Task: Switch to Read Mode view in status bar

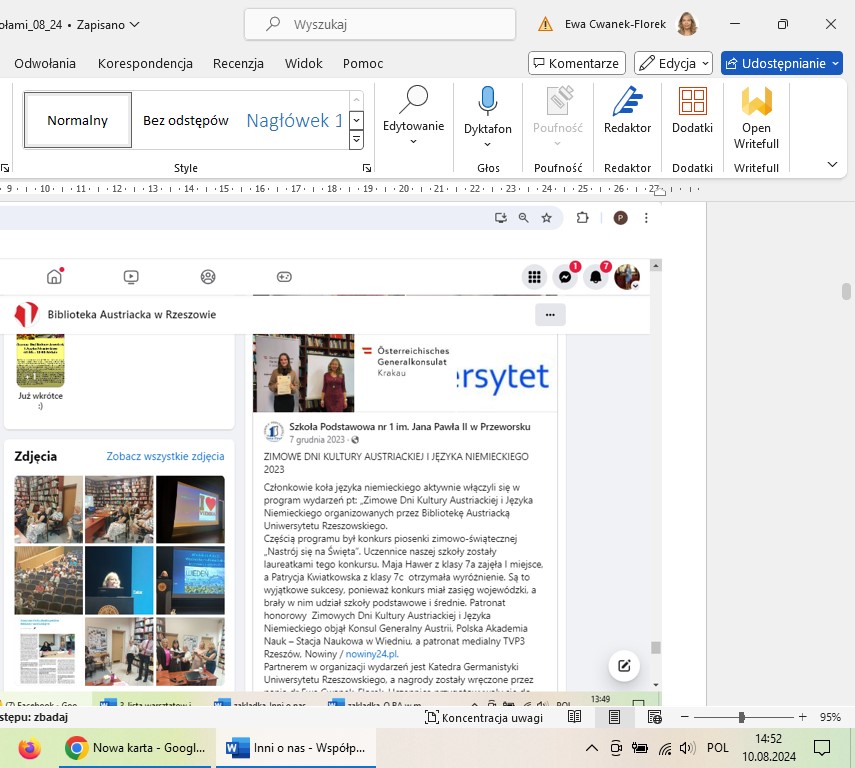Action: tap(575, 717)
